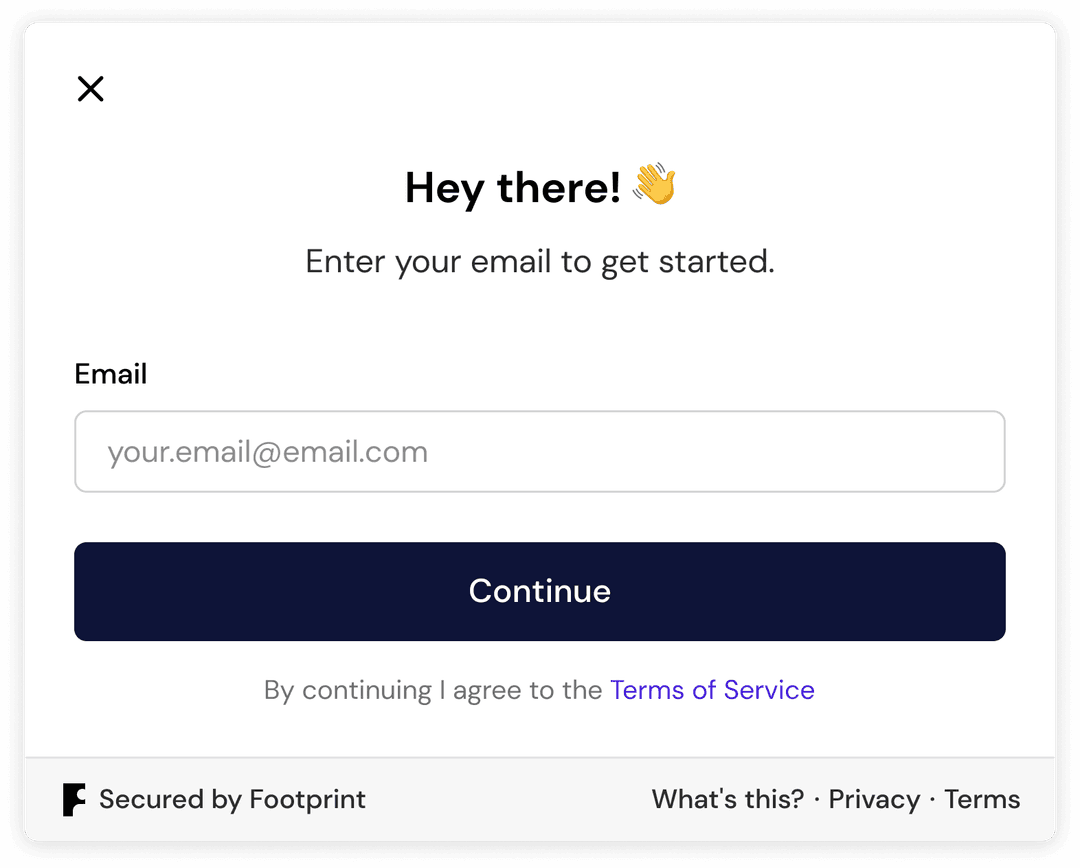Focus the Email input field
The width and height of the screenshot is (1080, 868).
click(x=540, y=452)
